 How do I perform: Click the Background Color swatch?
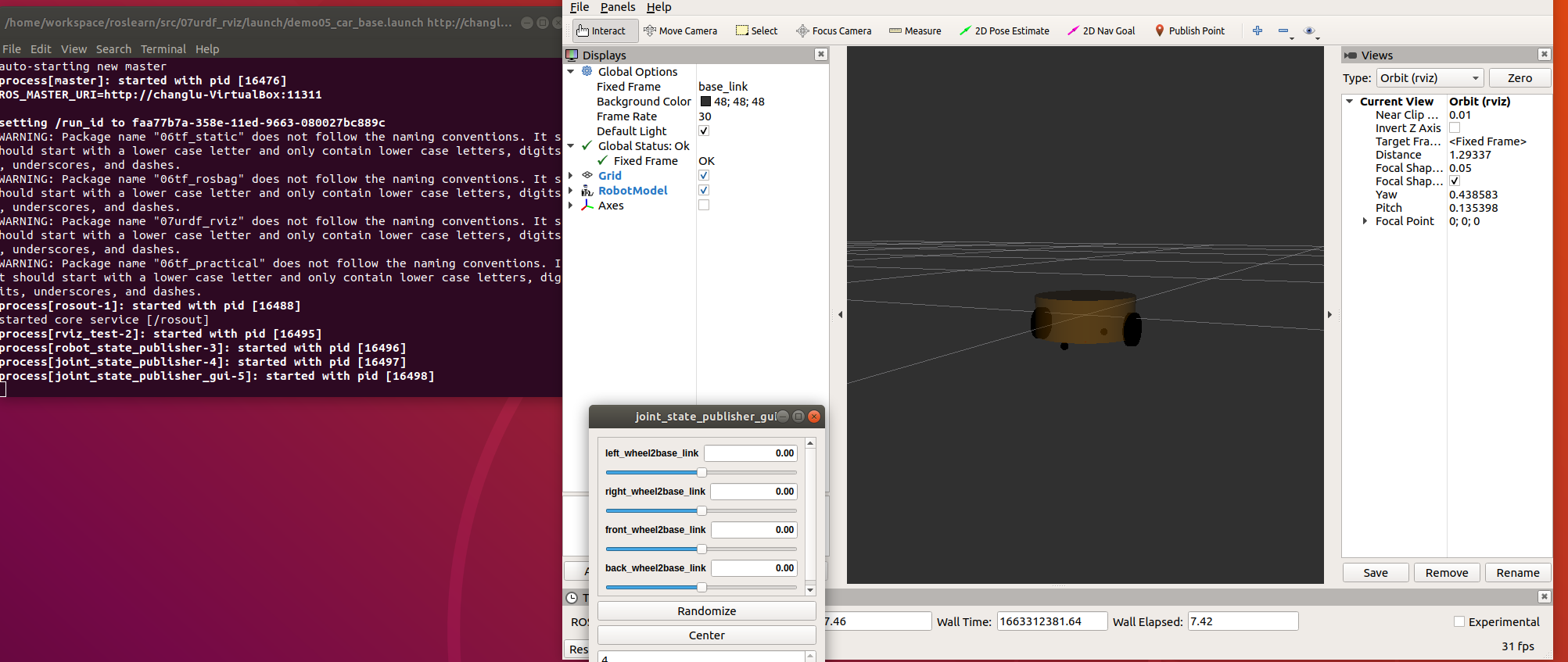click(705, 102)
